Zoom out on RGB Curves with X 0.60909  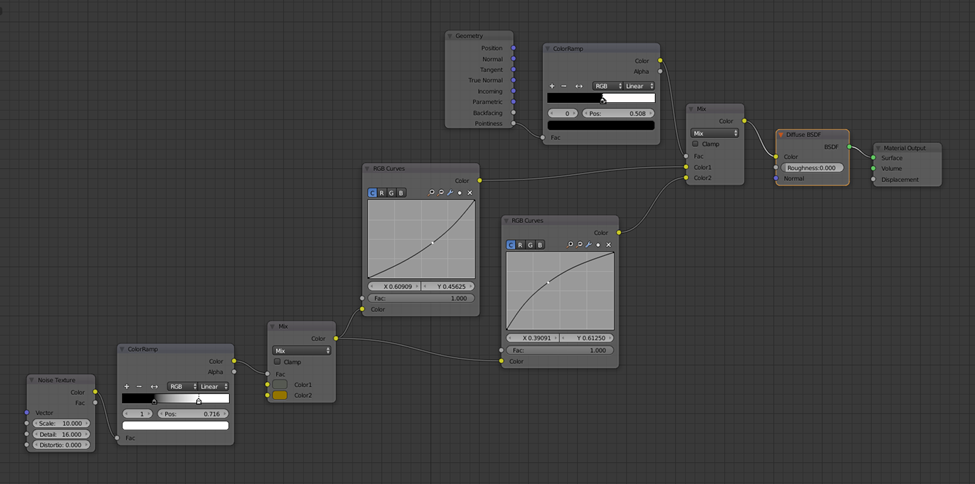pyautogui.click(x=441, y=193)
